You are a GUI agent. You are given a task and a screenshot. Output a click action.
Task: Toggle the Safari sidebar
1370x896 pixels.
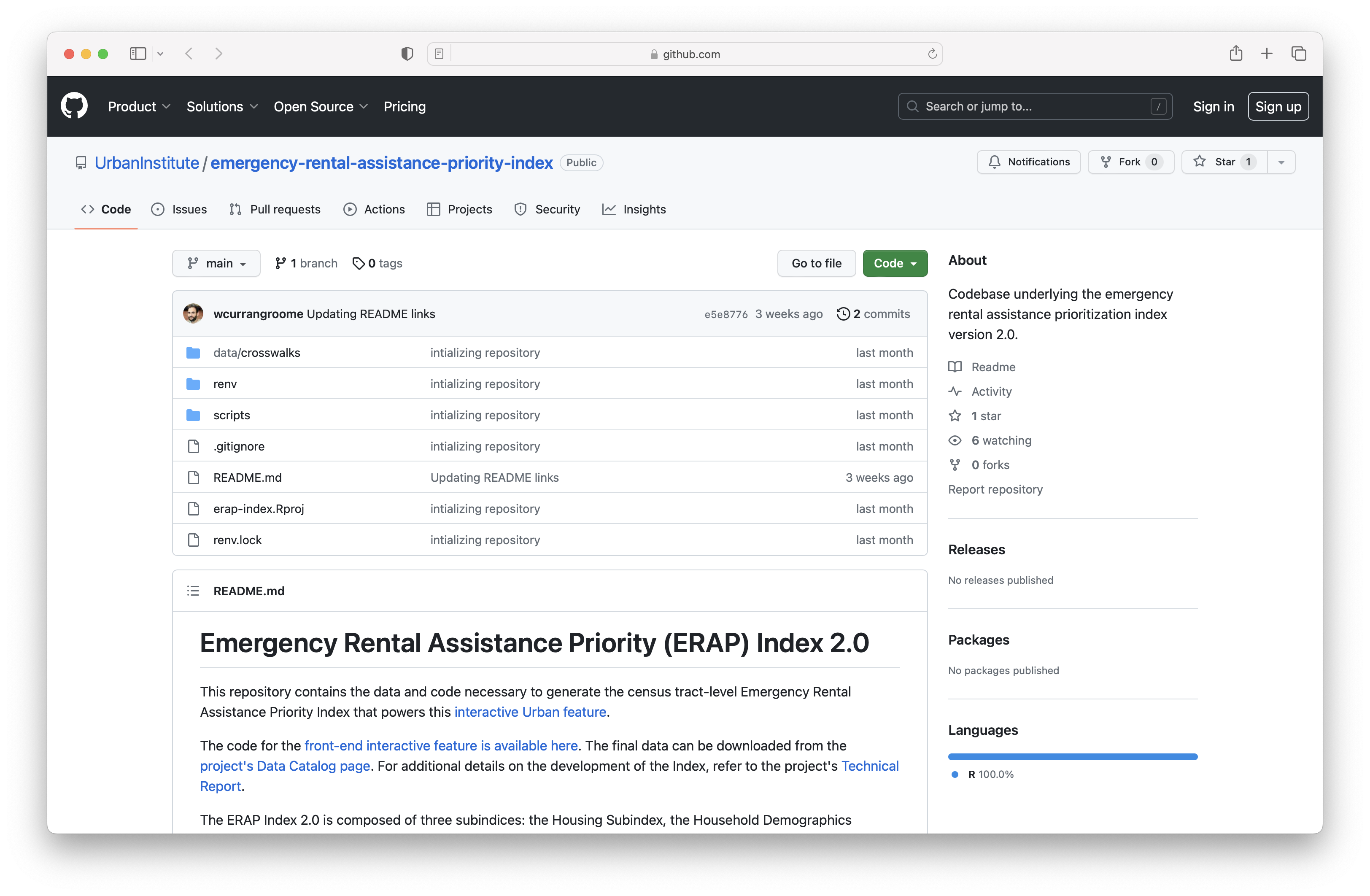[x=138, y=54]
